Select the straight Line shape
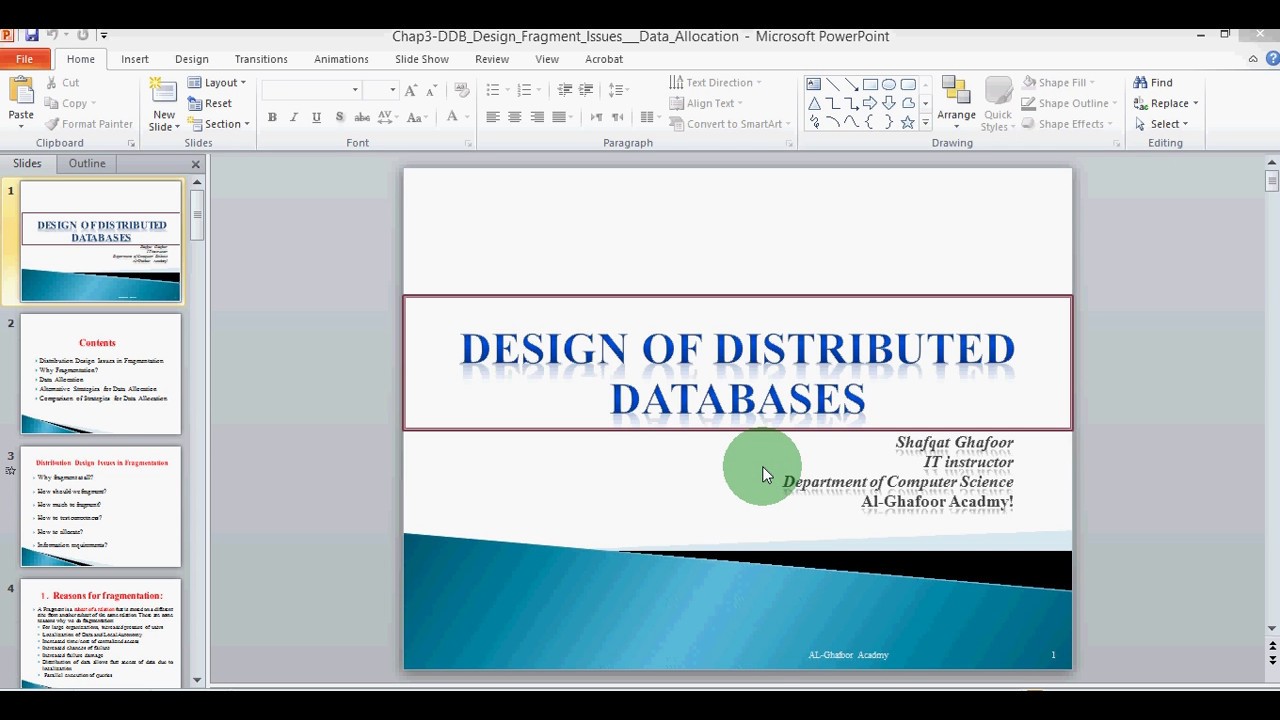 coord(833,84)
